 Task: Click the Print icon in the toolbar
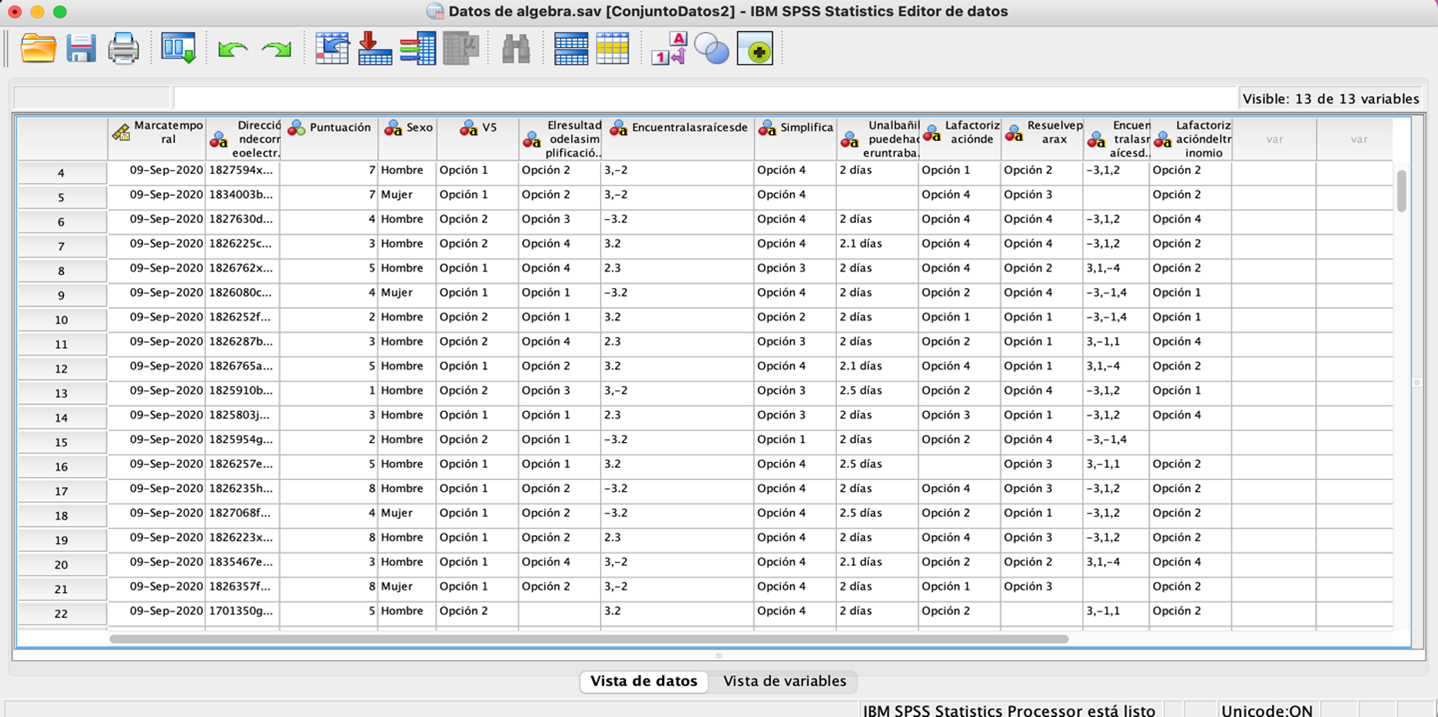[123, 48]
